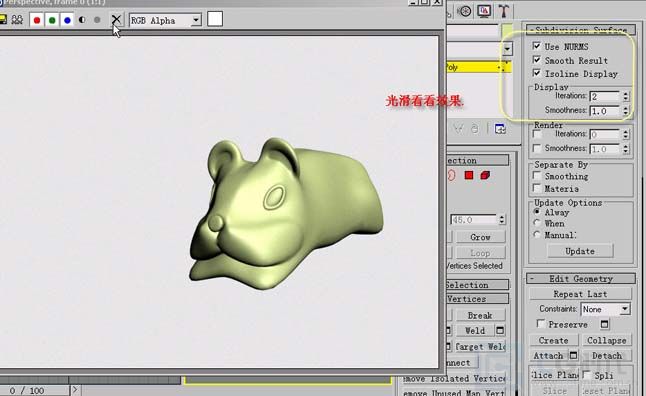Enable Split checkbox beside Slice Plane
646x396 pixels.
point(587,375)
